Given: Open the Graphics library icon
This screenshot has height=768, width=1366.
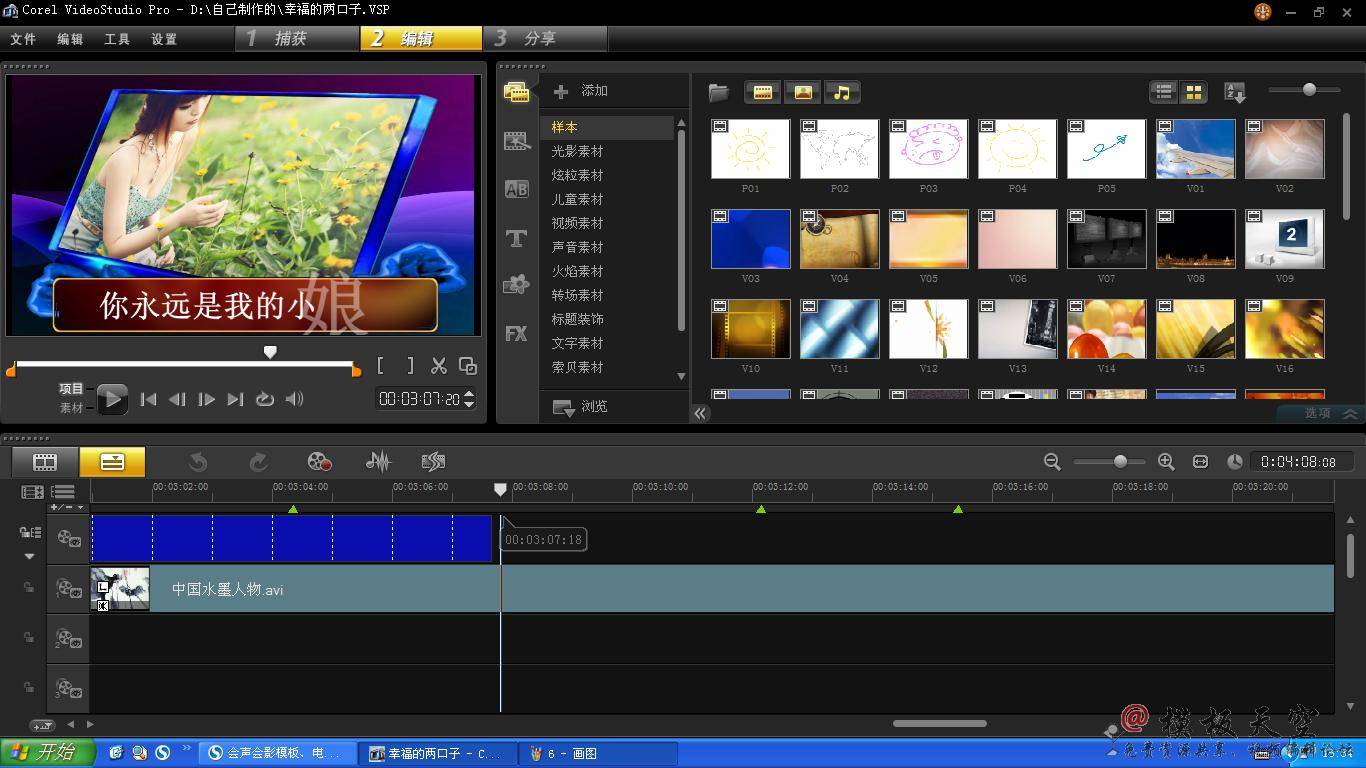Looking at the screenshot, I should pos(517,285).
